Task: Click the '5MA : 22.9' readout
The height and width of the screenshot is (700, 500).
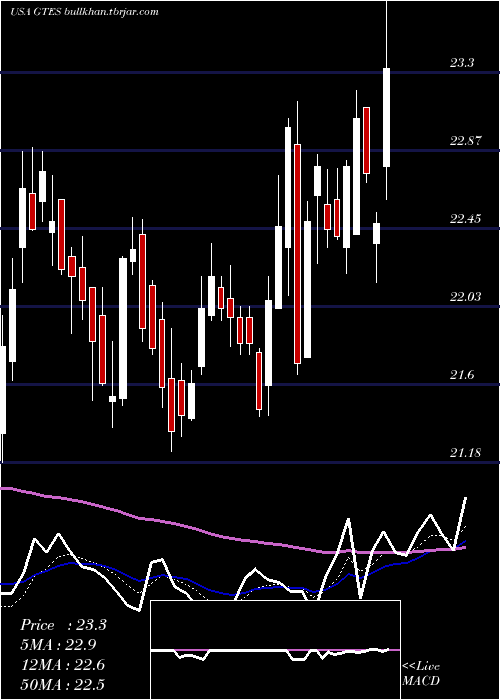Action: pyautogui.click(x=58, y=645)
